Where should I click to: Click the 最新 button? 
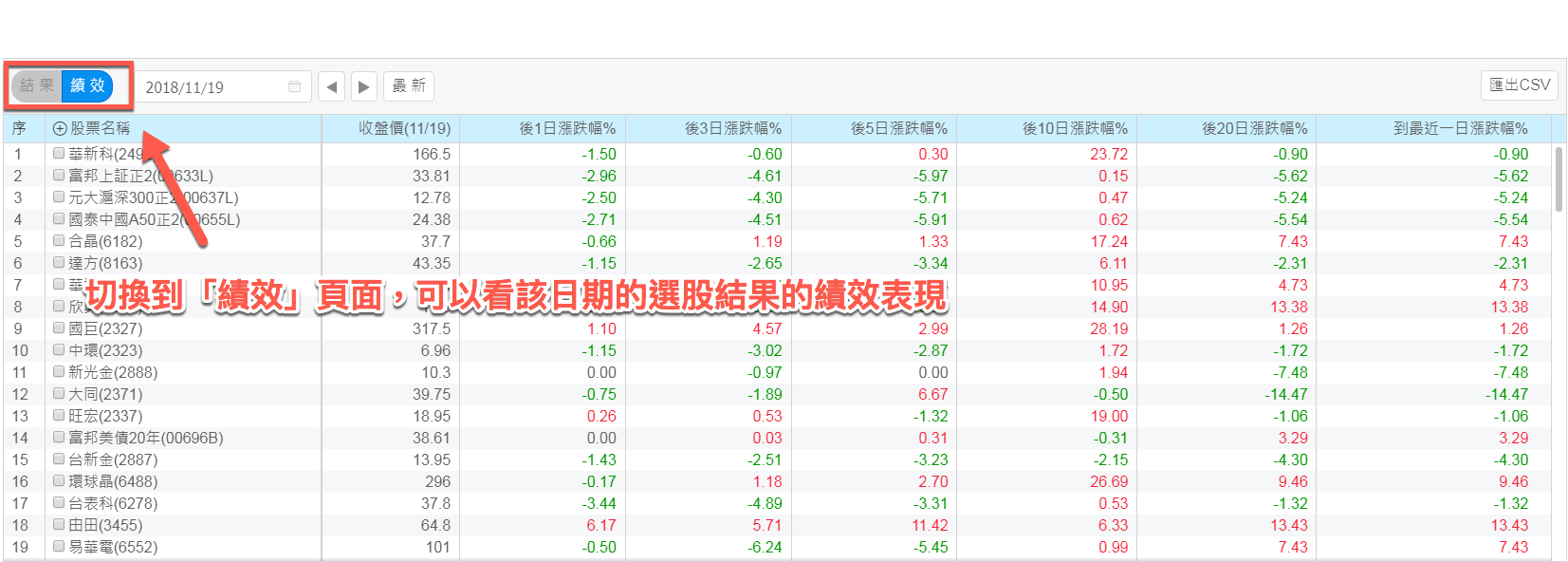click(409, 86)
